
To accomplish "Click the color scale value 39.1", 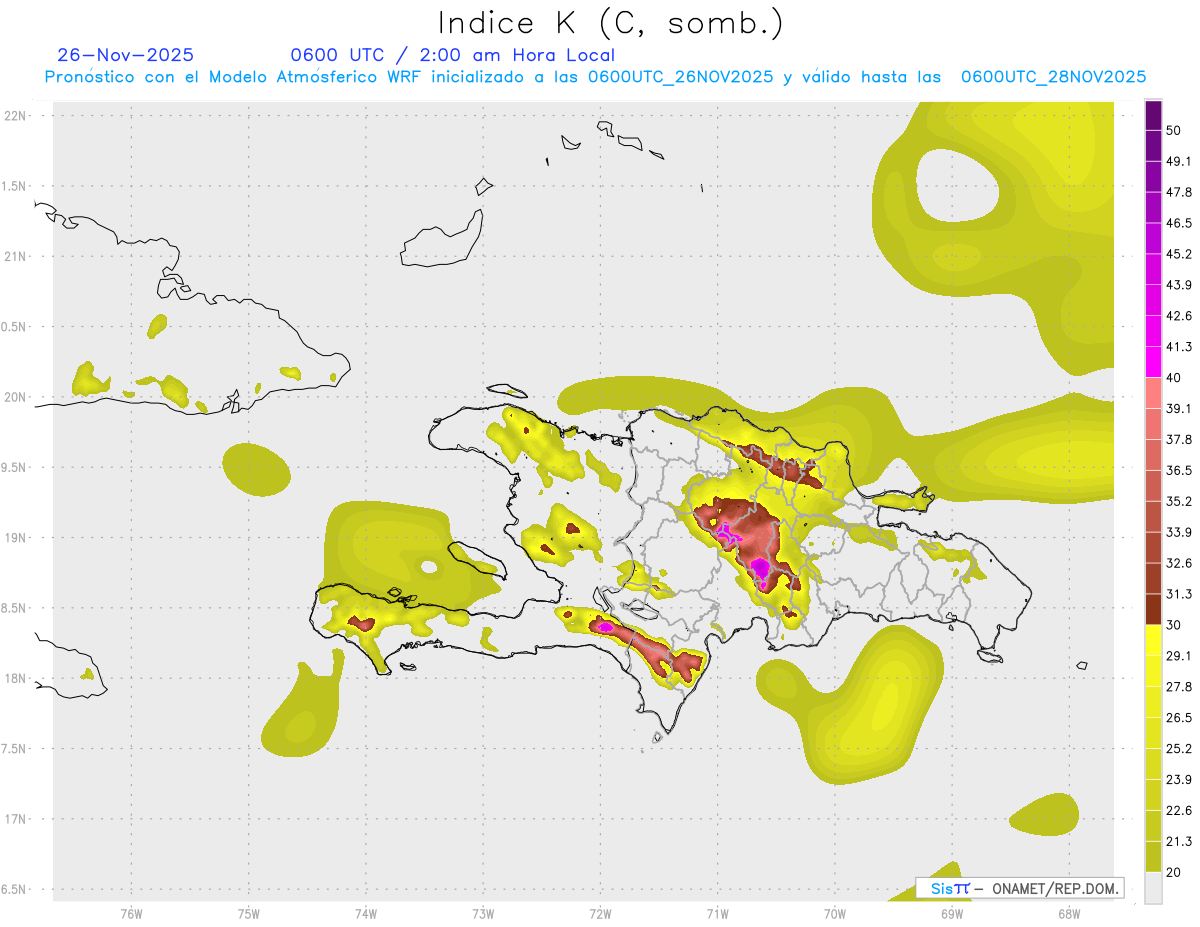I will click(1179, 408).
